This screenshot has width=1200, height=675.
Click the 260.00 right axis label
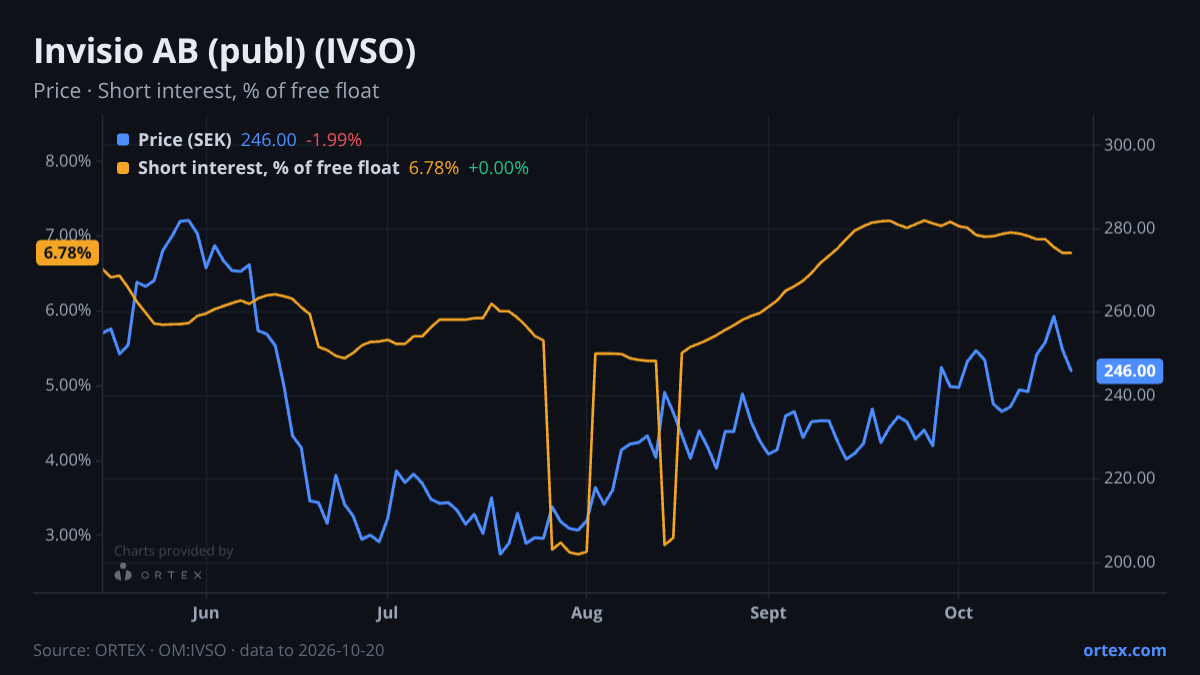pos(1132,311)
